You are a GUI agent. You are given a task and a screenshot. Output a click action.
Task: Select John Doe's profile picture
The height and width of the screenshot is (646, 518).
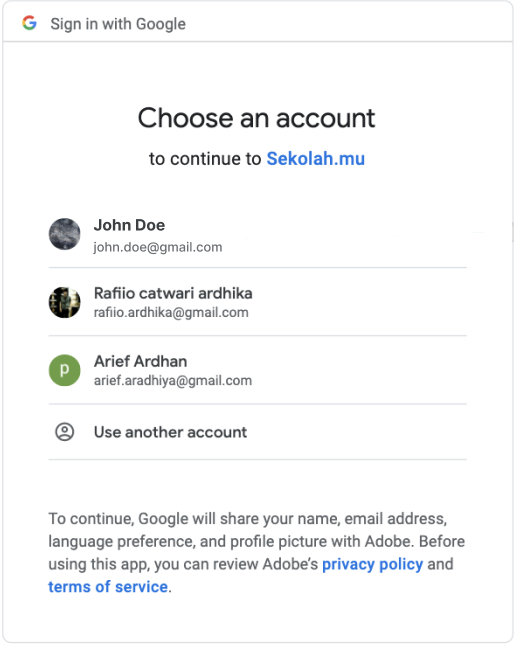pos(65,234)
